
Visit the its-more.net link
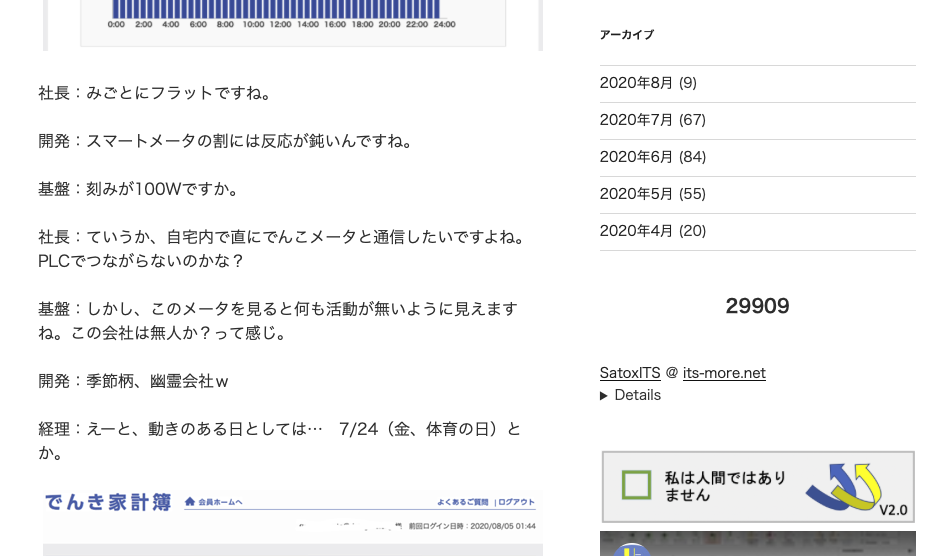tap(724, 373)
